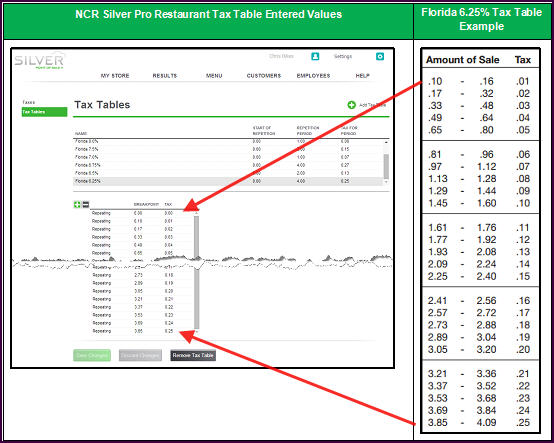Image resolution: width=554 pixels, height=443 pixels.
Task: Select the Repeating row with breakpoint 3.85
Action: [141, 331]
